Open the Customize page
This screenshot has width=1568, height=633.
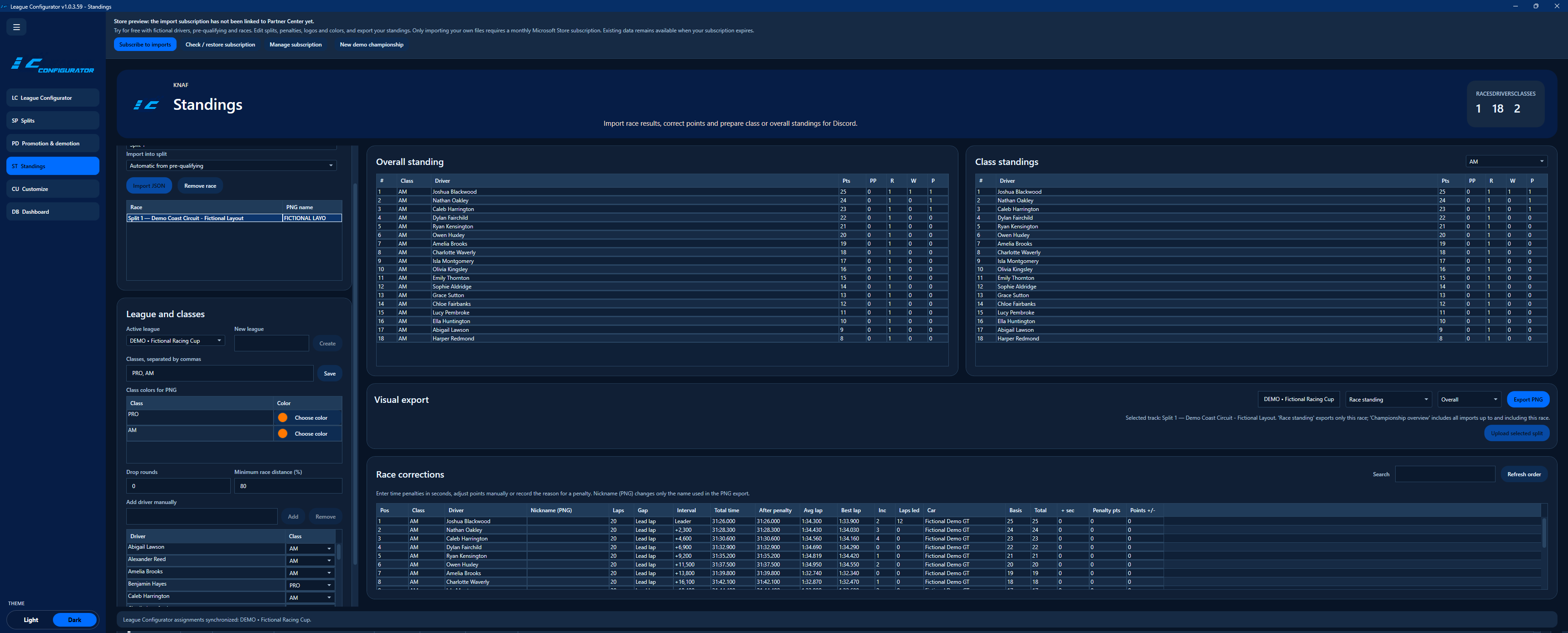(53, 189)
